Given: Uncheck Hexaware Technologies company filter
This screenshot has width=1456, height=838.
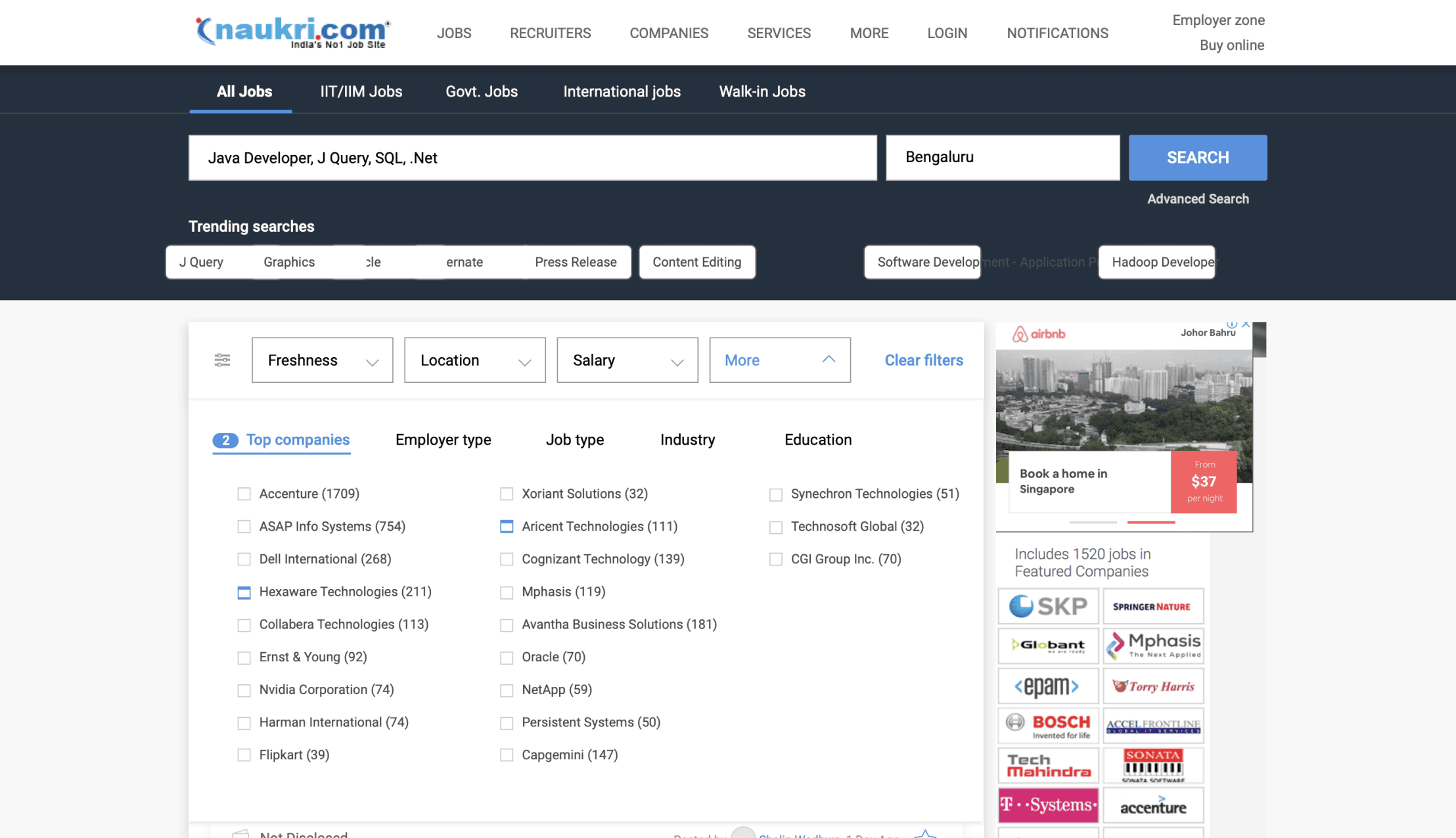Looking at the screenshot, I should (244, 592).
